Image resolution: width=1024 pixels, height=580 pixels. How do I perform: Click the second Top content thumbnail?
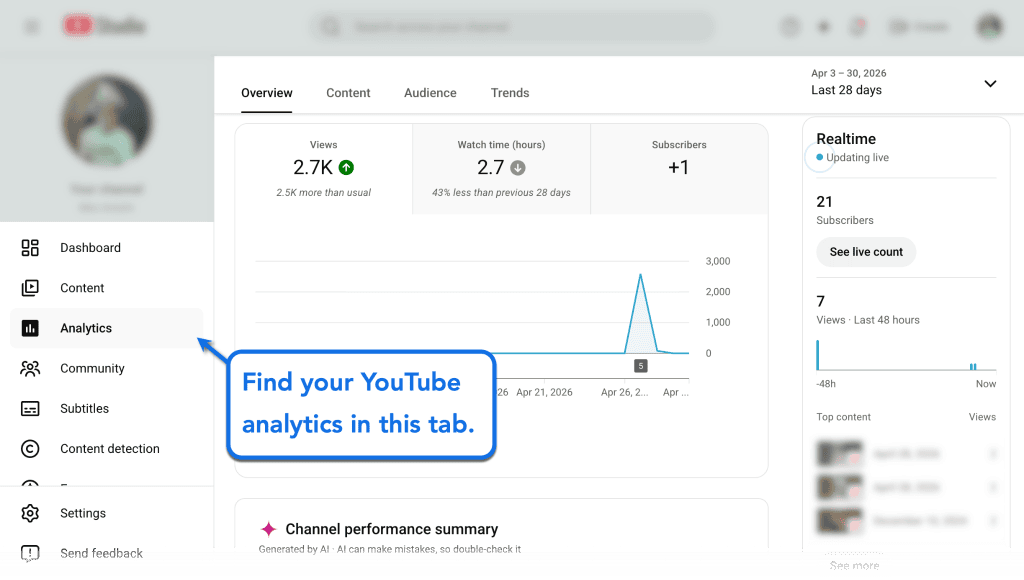click(x=839, y=487)
